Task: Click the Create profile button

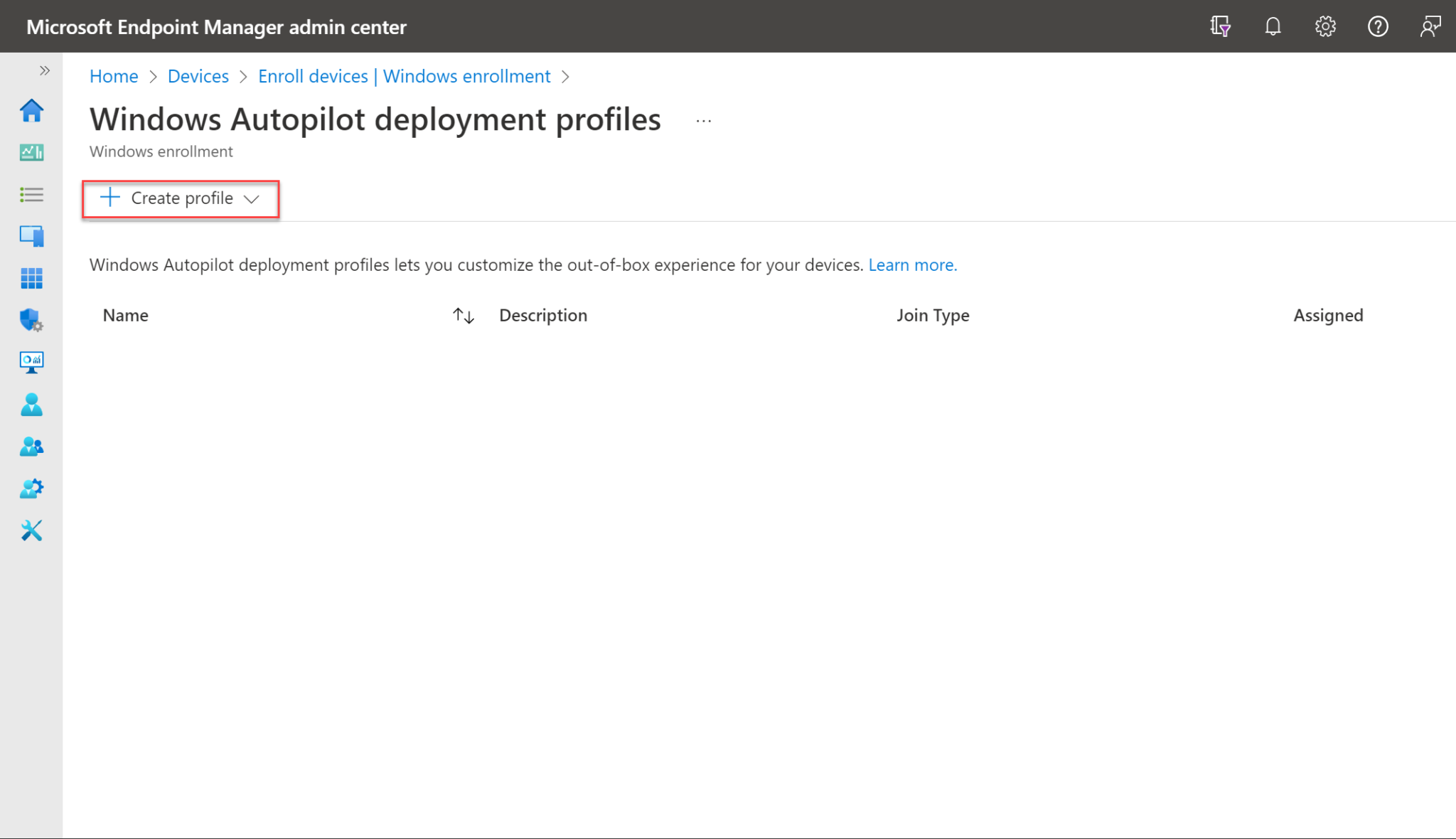Action: pyautogui.click(x=180, y=197)
